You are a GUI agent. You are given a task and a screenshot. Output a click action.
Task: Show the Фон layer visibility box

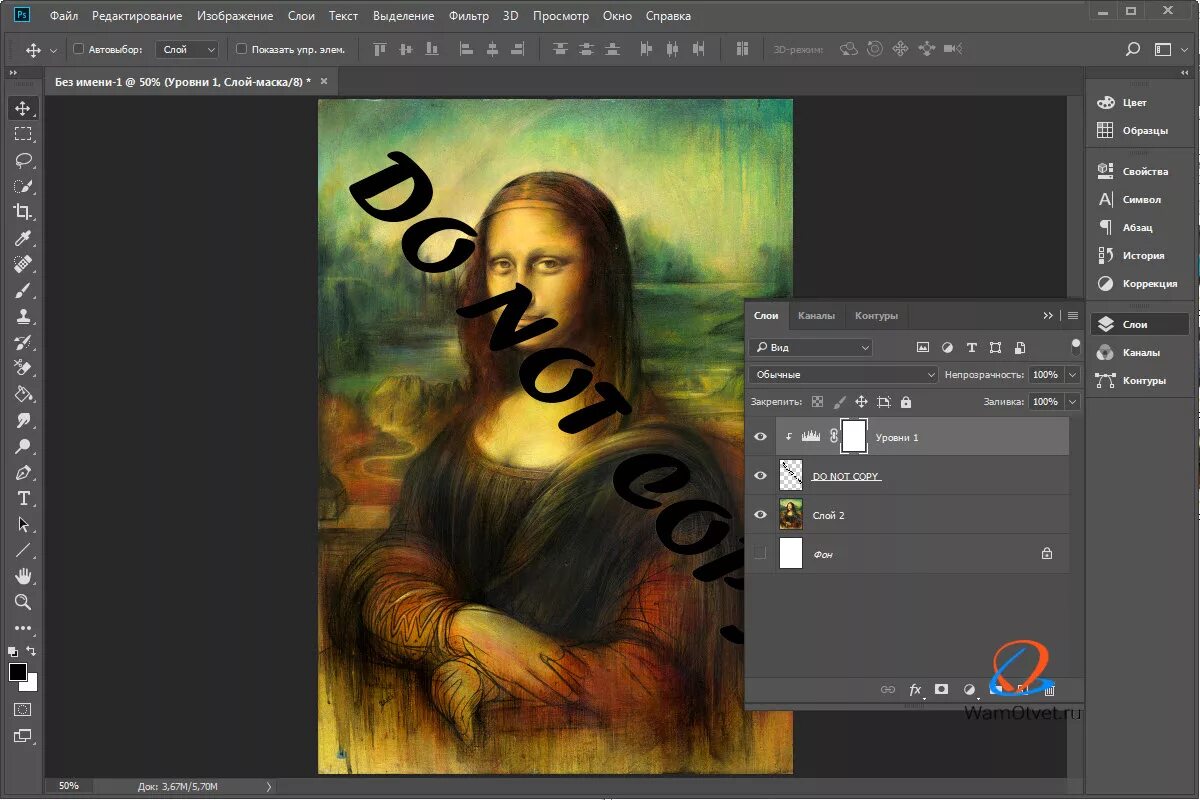[x=760, y=553]
